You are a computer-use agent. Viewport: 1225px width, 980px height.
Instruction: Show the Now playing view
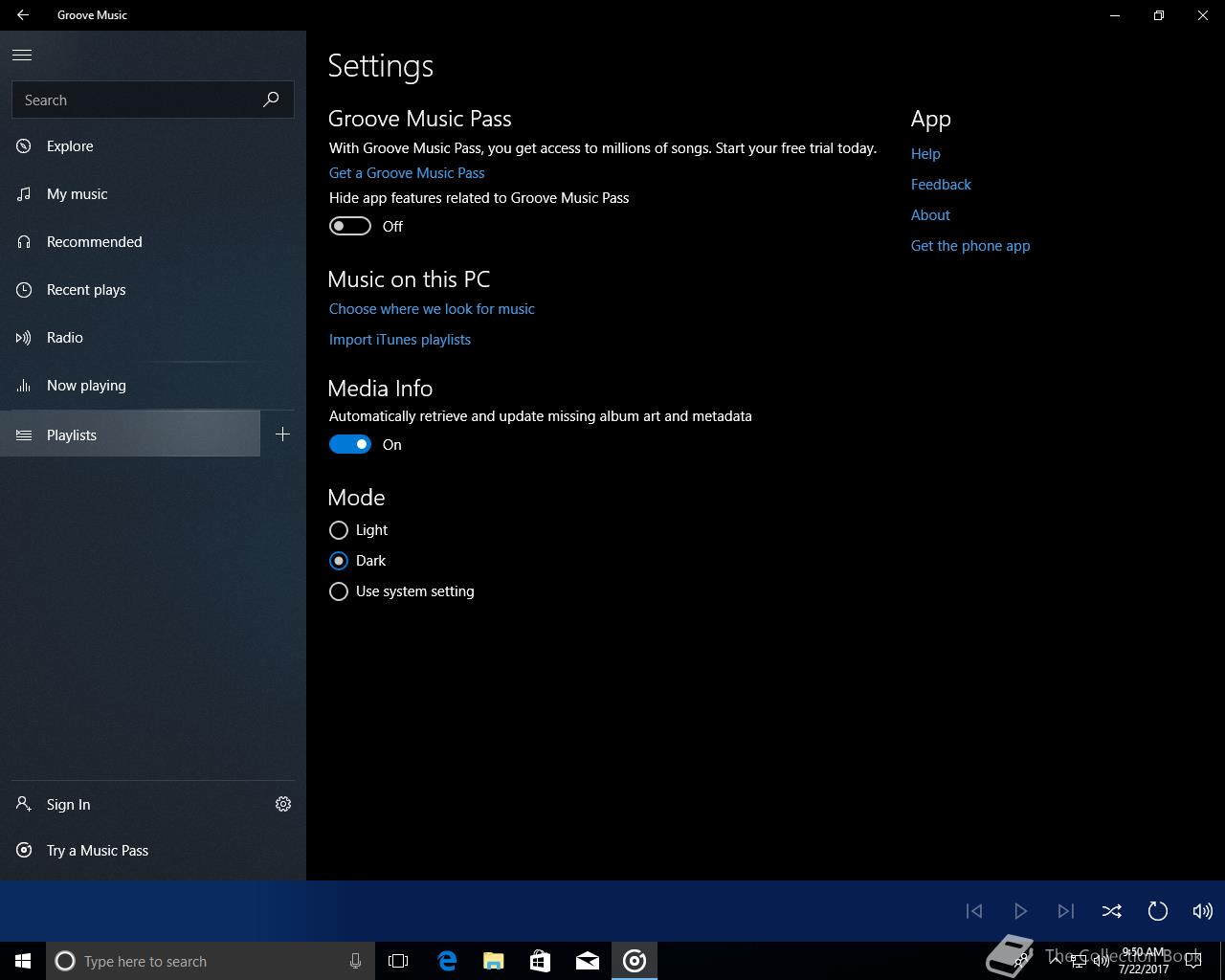[153, 386]
